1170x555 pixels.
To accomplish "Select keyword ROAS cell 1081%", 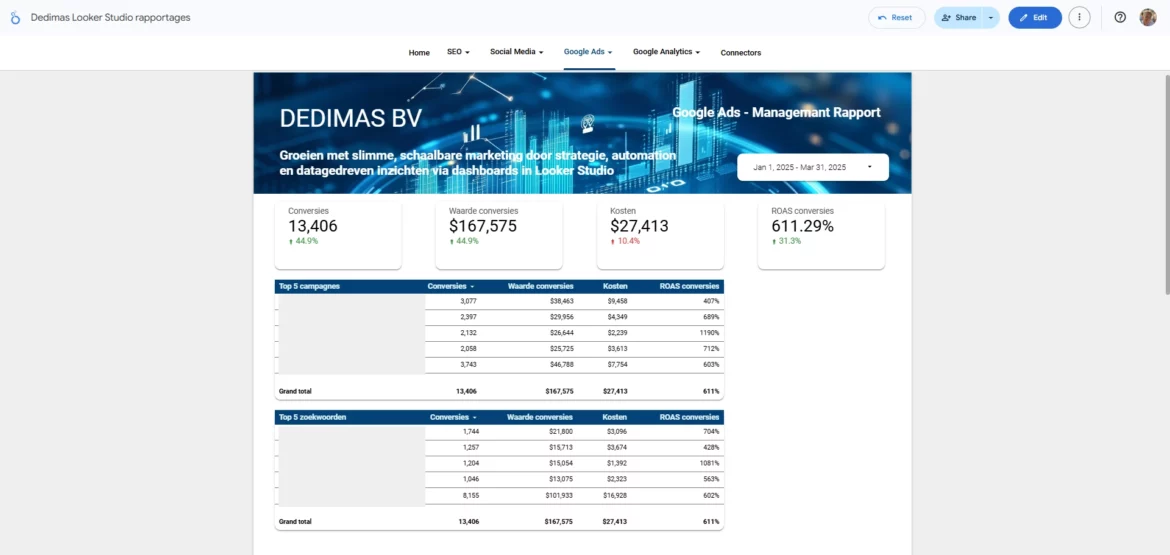I will tap(710, 463).
